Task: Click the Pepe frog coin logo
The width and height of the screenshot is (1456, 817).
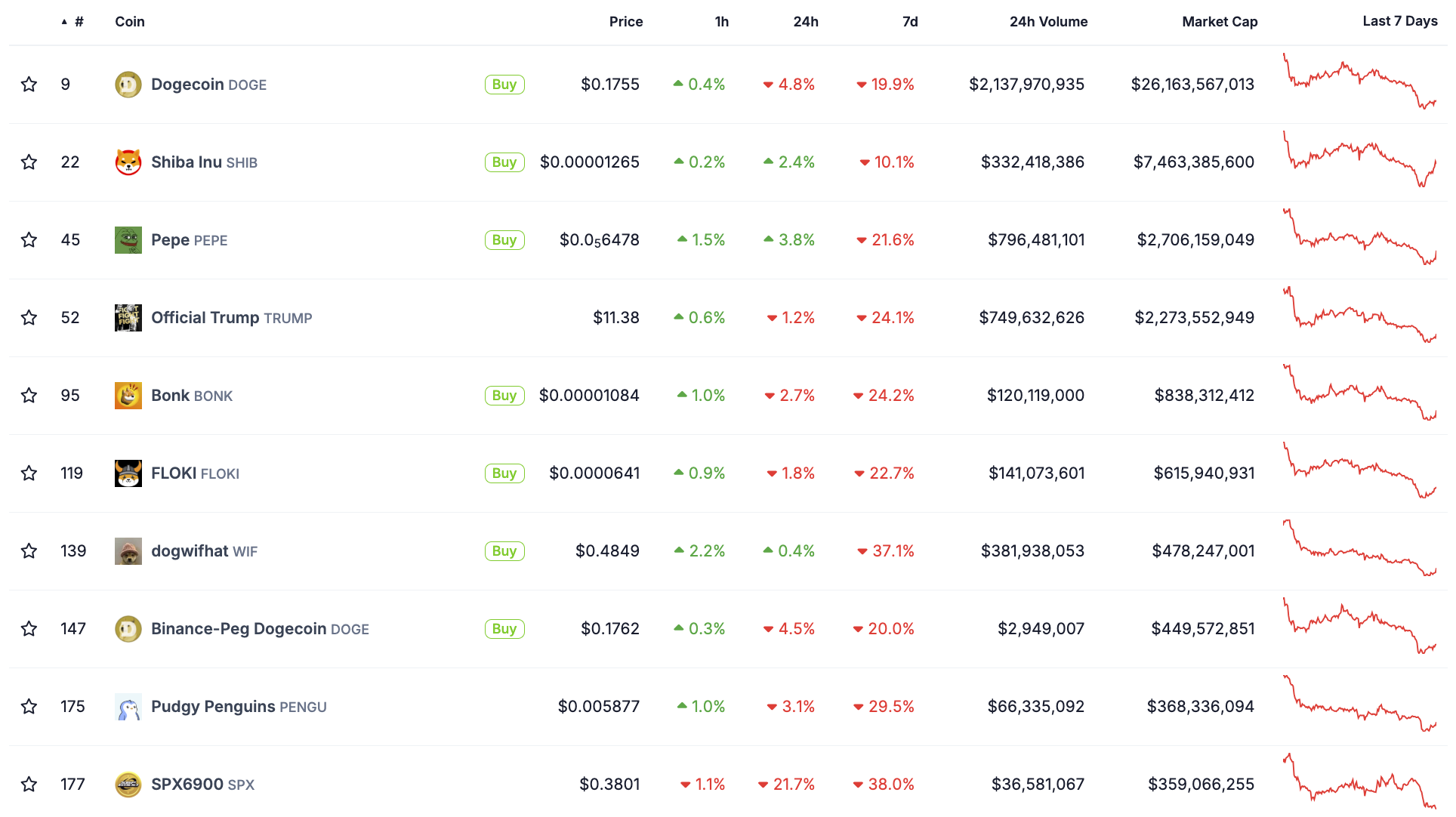Action: [x=128, y=240]
